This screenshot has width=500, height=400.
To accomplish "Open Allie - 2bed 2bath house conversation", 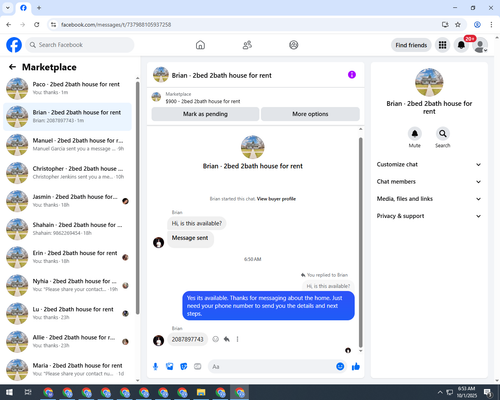I will (67, 341).
